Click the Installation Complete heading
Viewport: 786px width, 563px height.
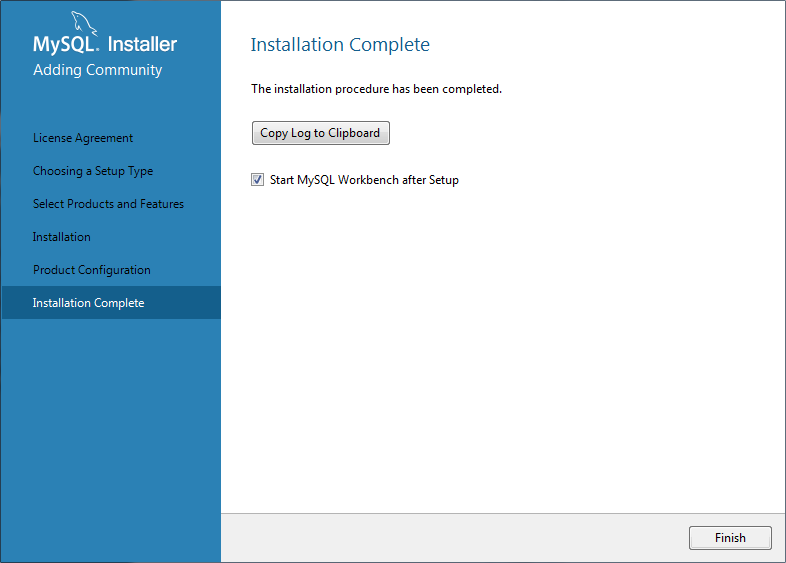[340, 45]
